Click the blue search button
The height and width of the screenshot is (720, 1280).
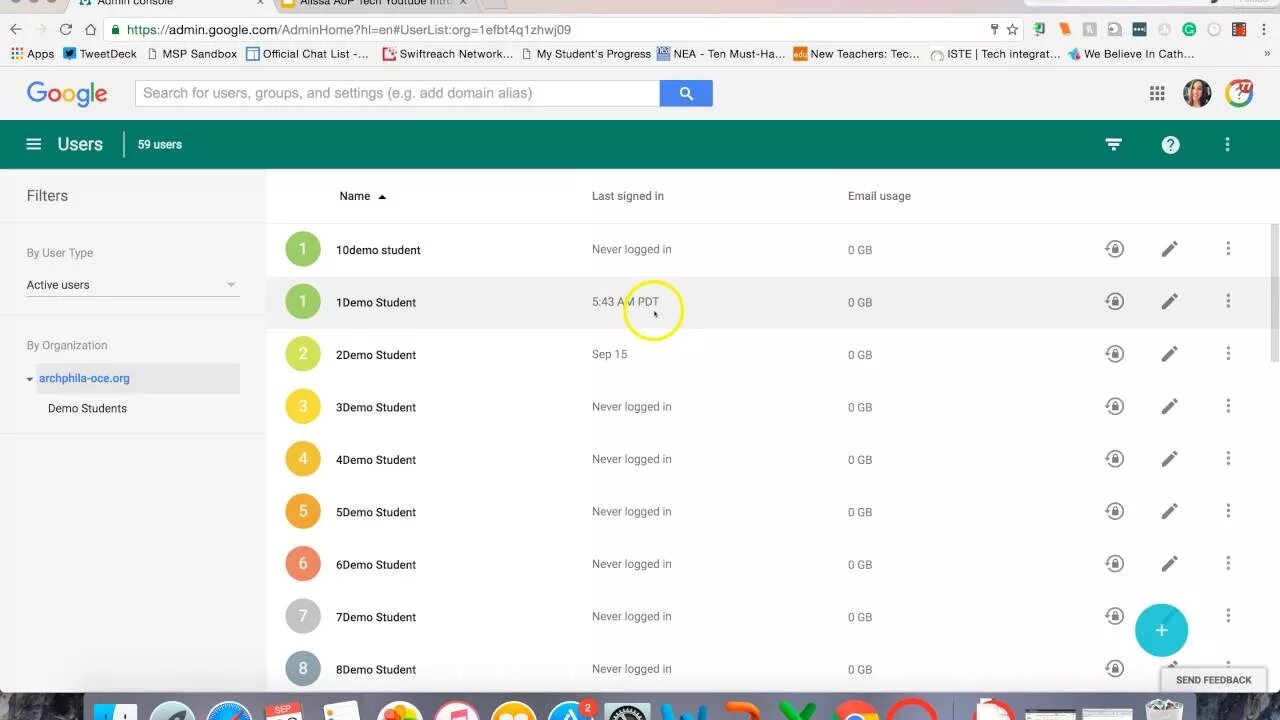[686, 93]
